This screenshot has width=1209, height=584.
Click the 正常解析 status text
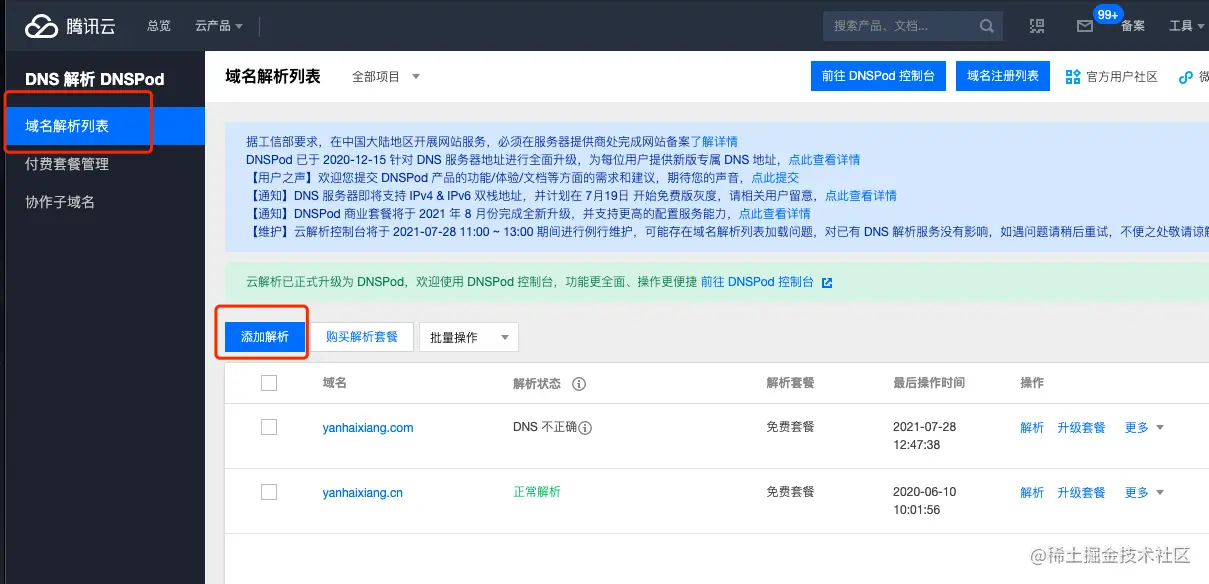point(537,492)
